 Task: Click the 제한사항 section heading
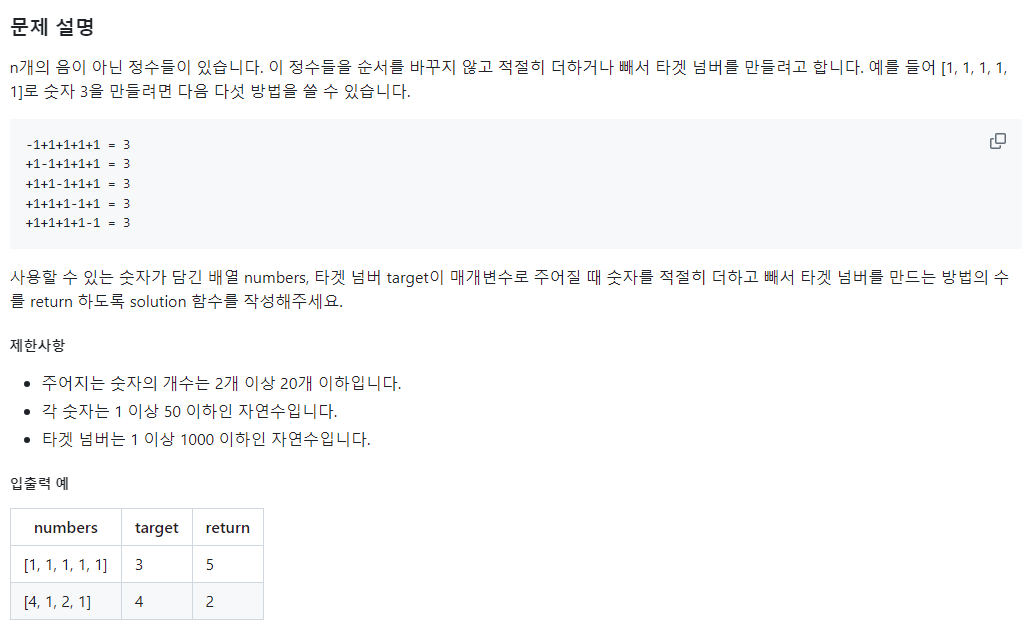[37, 345]
